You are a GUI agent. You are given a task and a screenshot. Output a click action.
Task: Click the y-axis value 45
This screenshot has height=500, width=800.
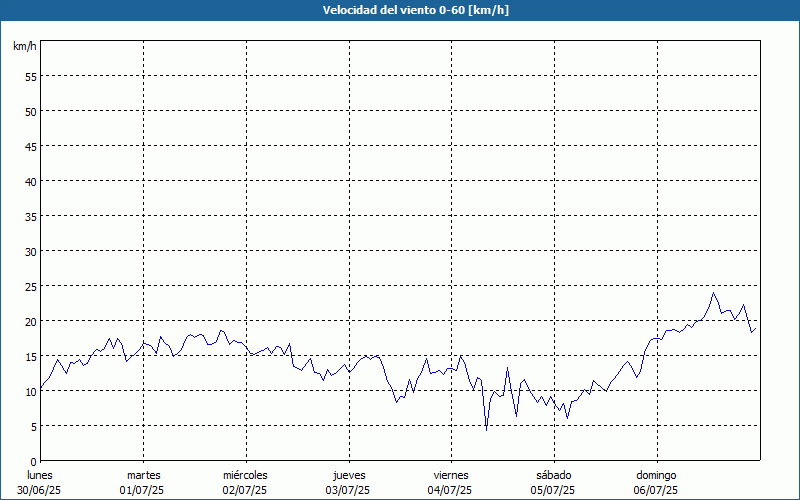click(31, 147)
